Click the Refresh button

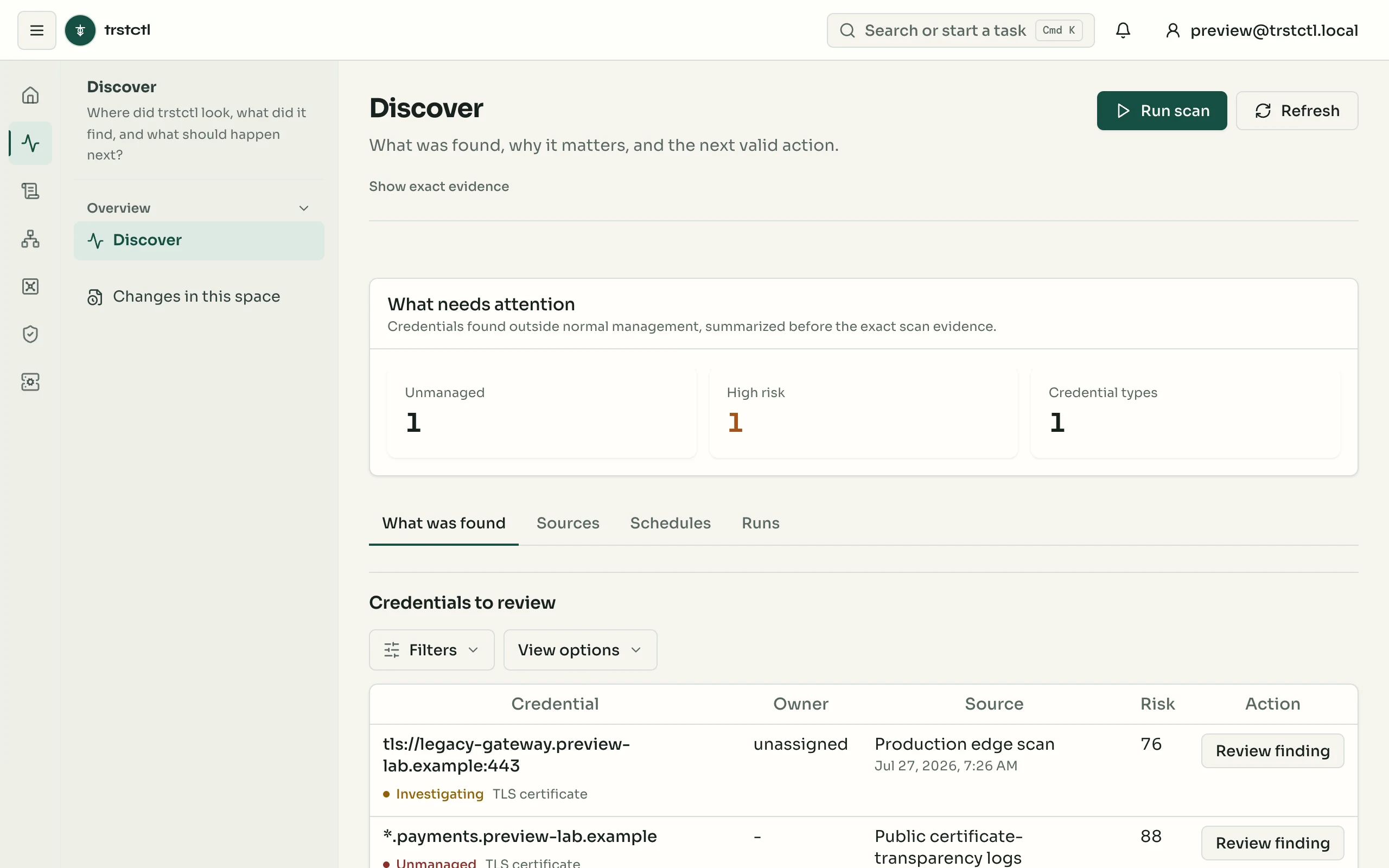tap(1297, 111)
